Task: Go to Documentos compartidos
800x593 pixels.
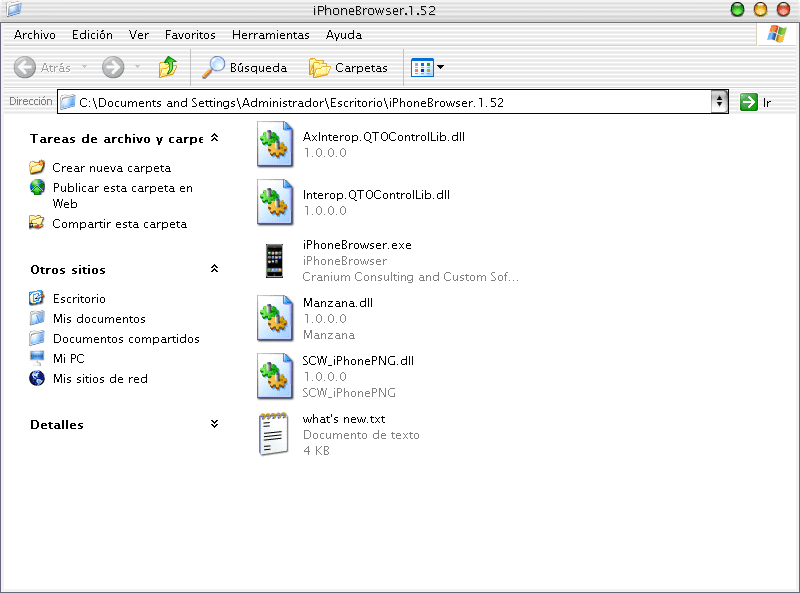Action: click(x=126, y=339)
